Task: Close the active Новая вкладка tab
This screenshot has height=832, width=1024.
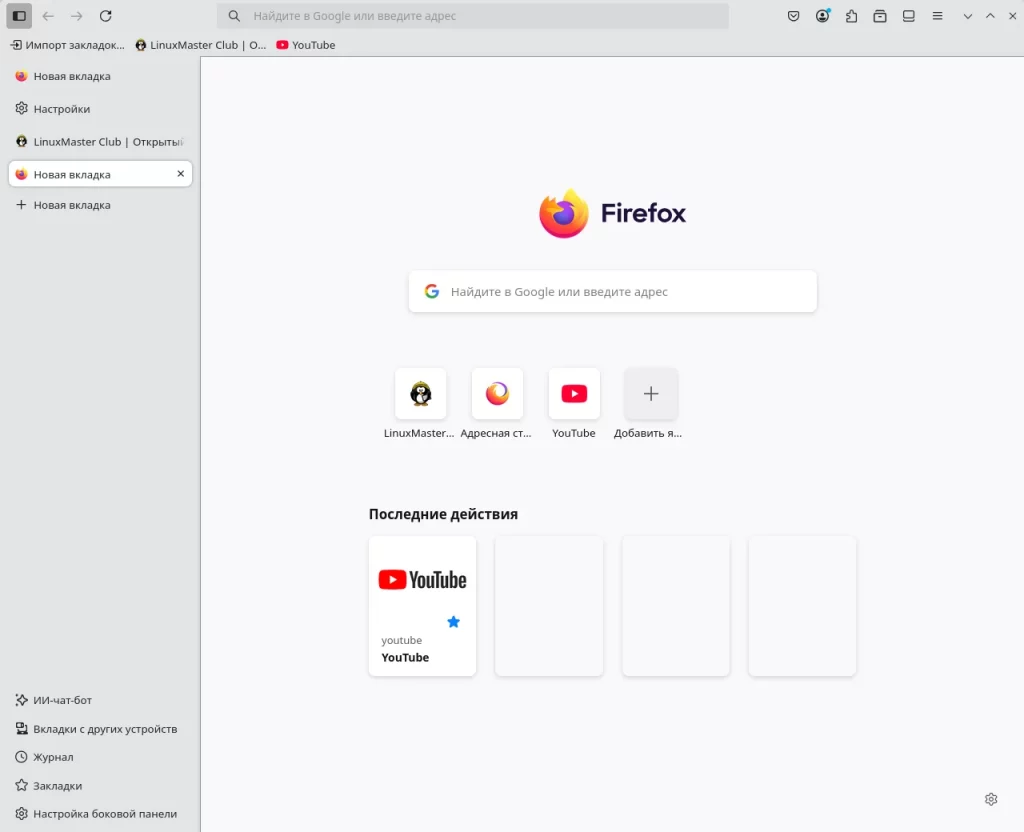Action: [x=181, y=174]
